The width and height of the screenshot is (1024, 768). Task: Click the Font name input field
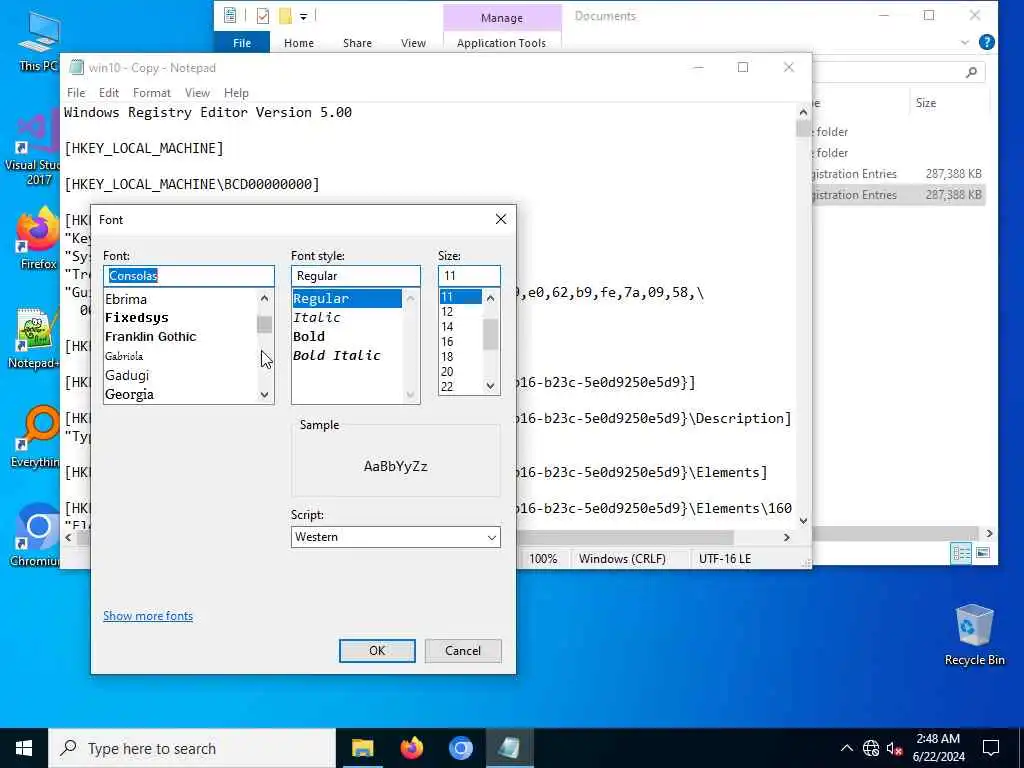189,276
